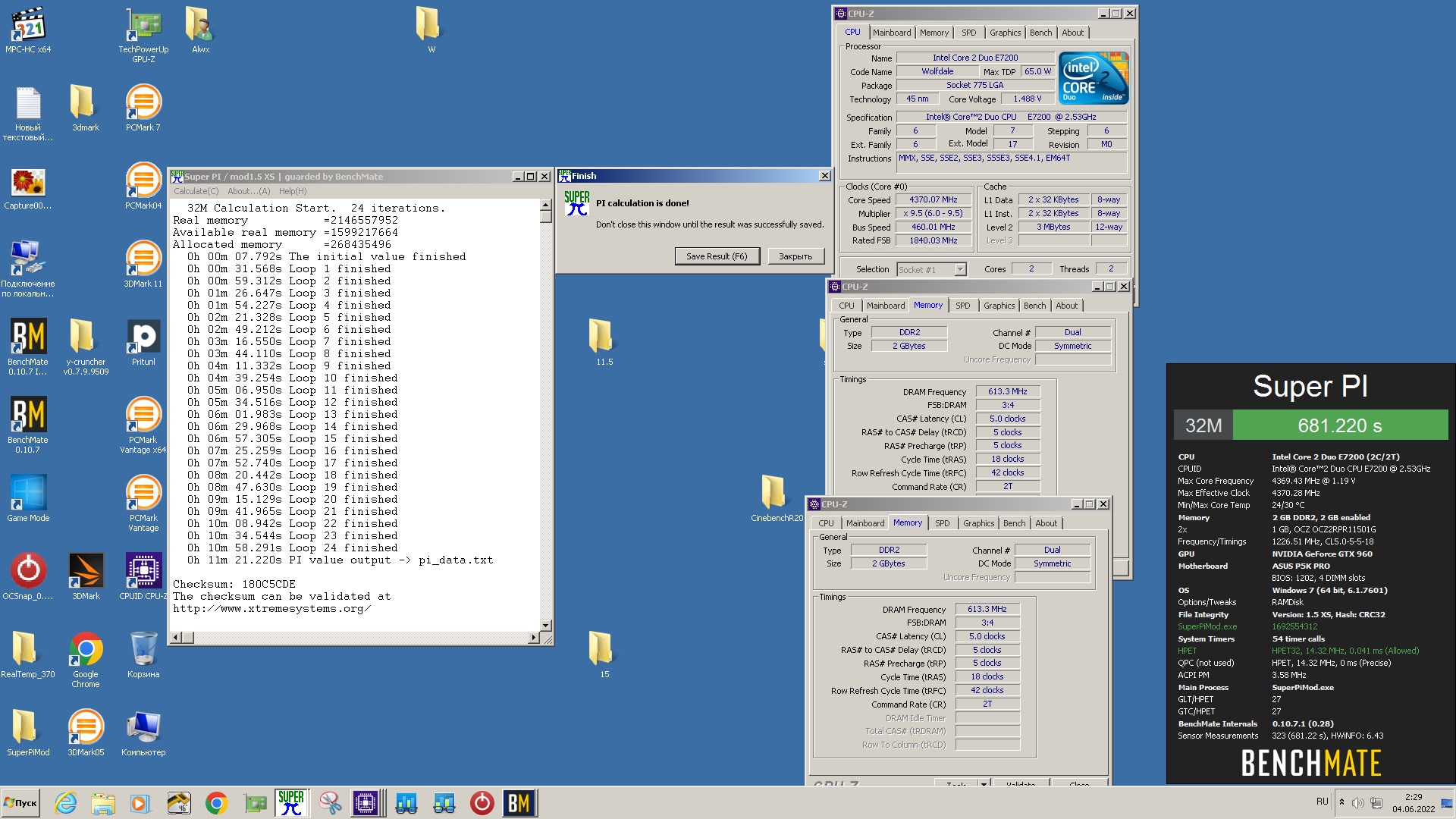
Task: Click Super PI vertical scrollbar up arrow
Action: (545, 206)
